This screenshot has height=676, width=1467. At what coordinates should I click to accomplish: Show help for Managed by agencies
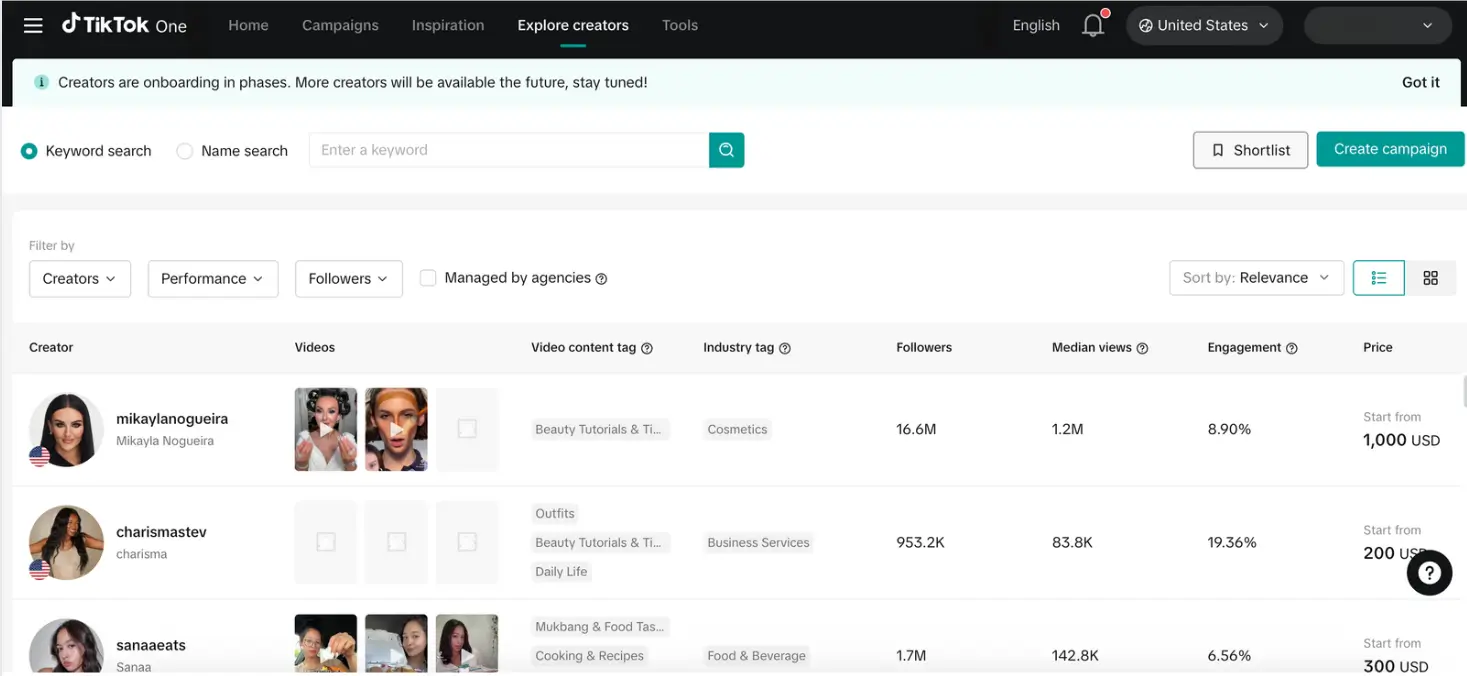(601, 279)
